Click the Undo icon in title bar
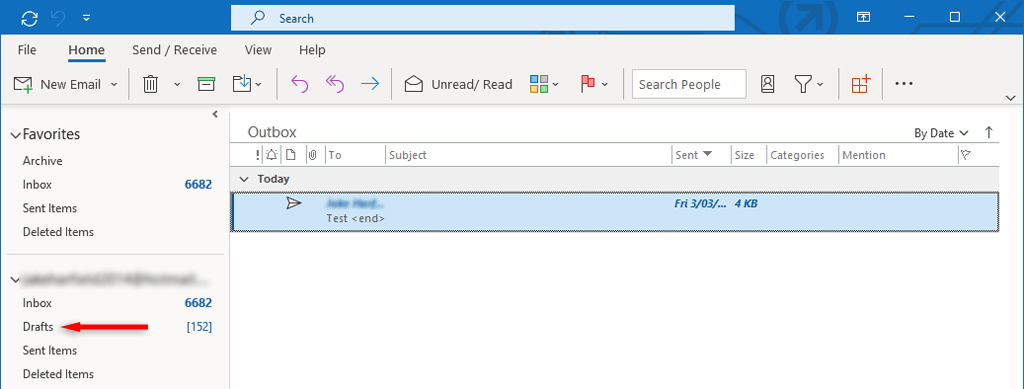Viewport: 1024px width, 389px height. pos(58,18)
